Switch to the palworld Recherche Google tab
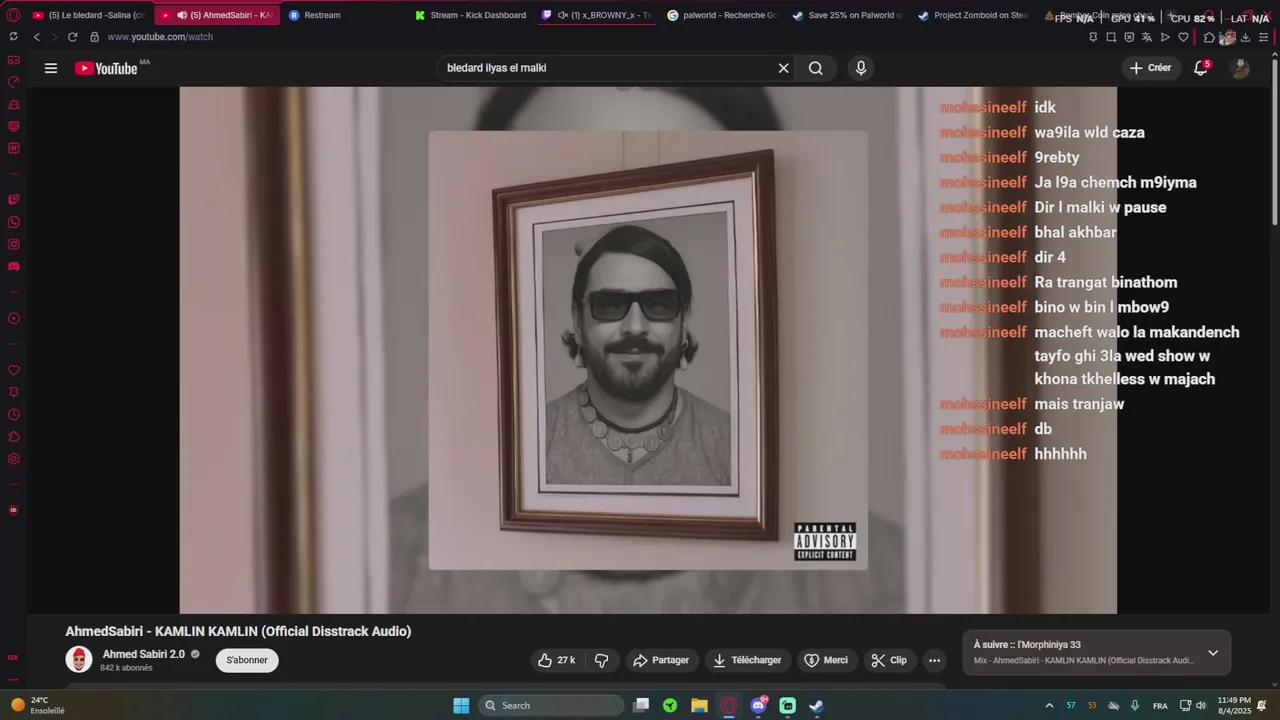The image size is (1280, 720). 722,15
